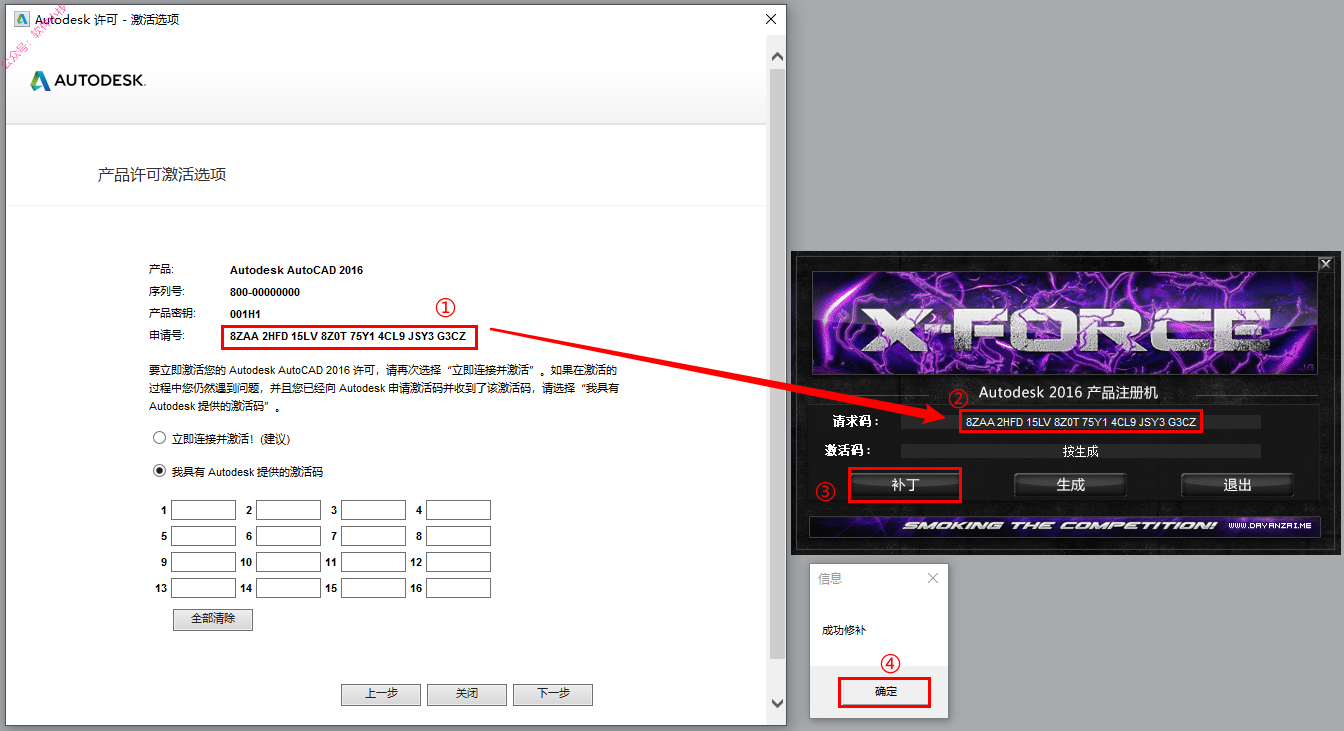Click the 请求码 field in X-Force keygen
Image resolution: width=1344 pixels, height=731 pixels.
(1080, 422)
